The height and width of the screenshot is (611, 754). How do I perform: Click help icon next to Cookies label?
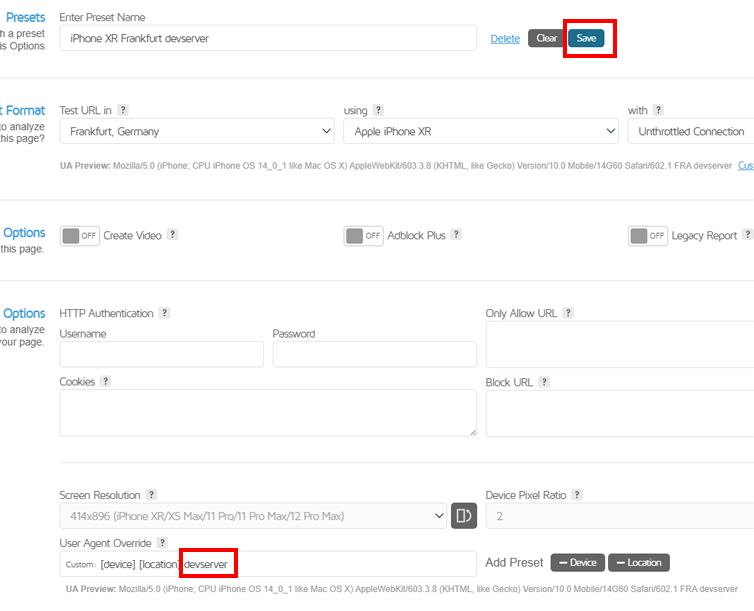click(105, 381)
